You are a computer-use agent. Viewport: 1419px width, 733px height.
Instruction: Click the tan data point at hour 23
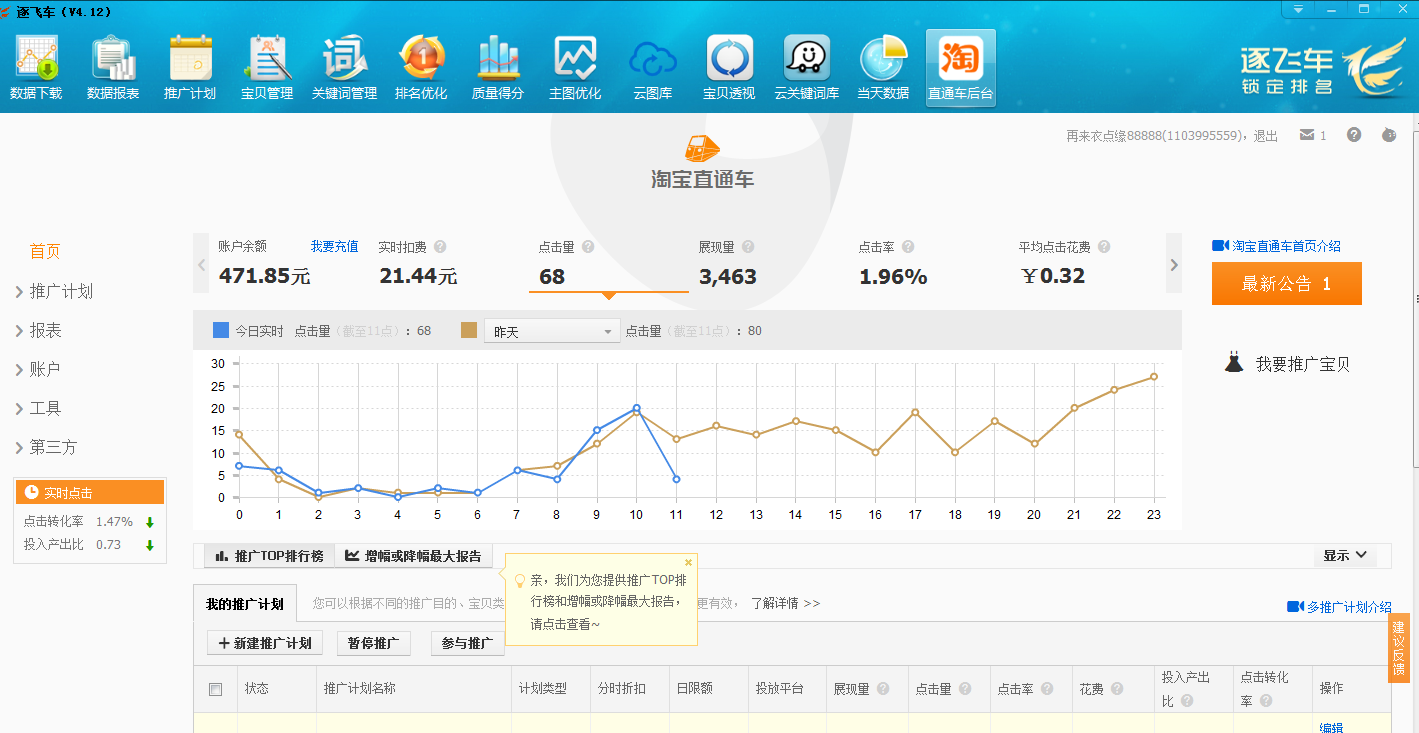[1154, 377]
